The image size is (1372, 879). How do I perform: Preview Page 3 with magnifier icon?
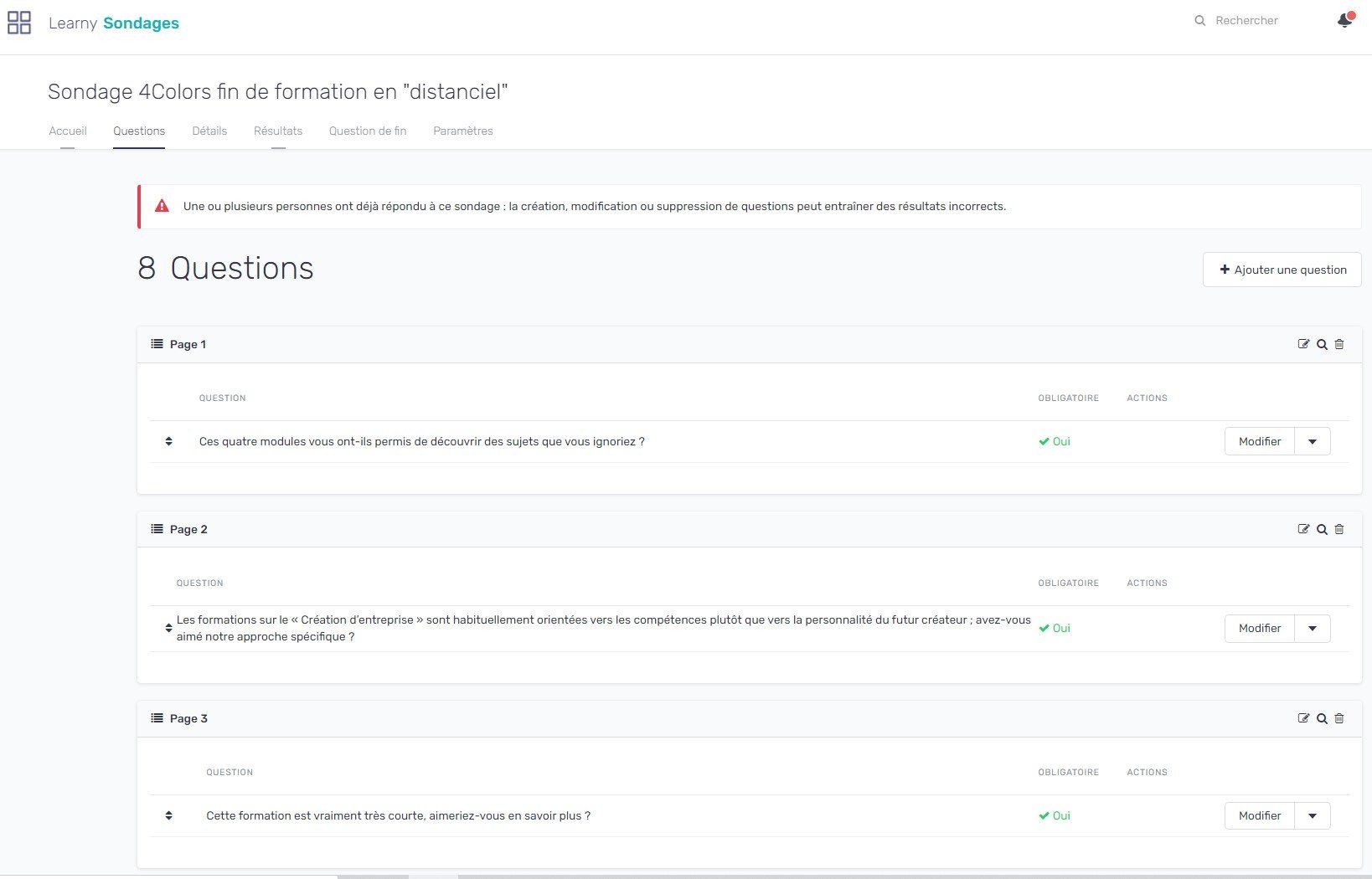pos(1322,718)
